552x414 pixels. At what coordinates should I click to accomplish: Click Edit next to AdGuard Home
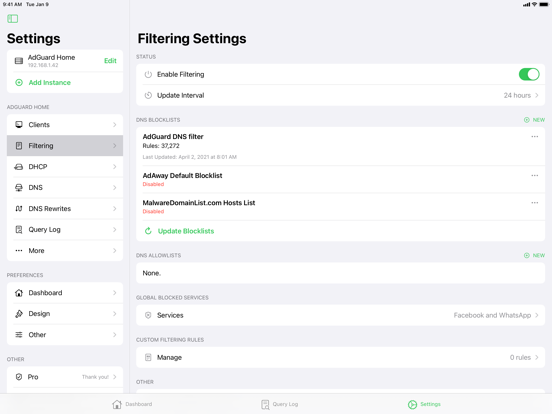coord(110,61)
